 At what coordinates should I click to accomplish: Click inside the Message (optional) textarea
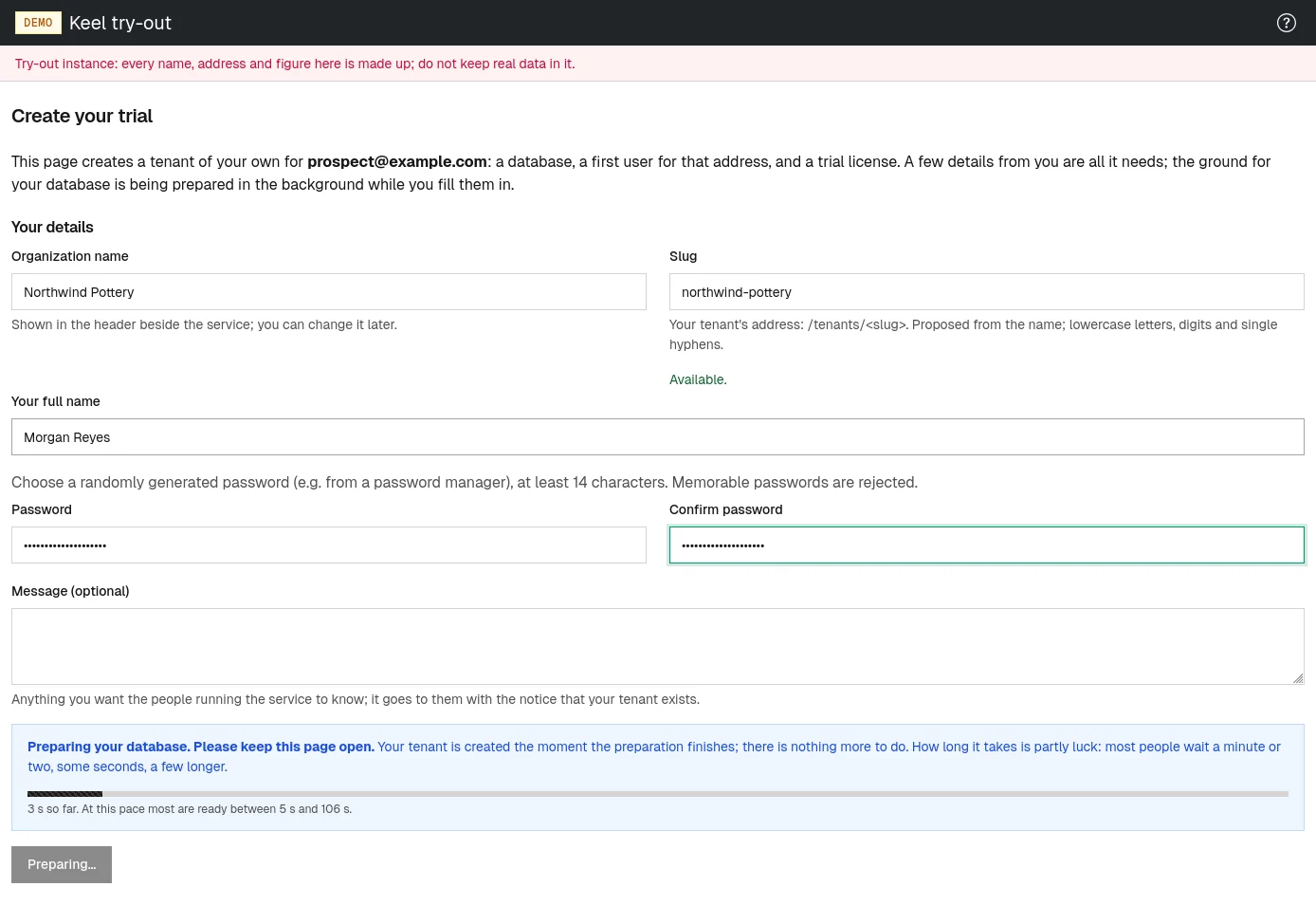pyautogui.click(x=658, y=646)
